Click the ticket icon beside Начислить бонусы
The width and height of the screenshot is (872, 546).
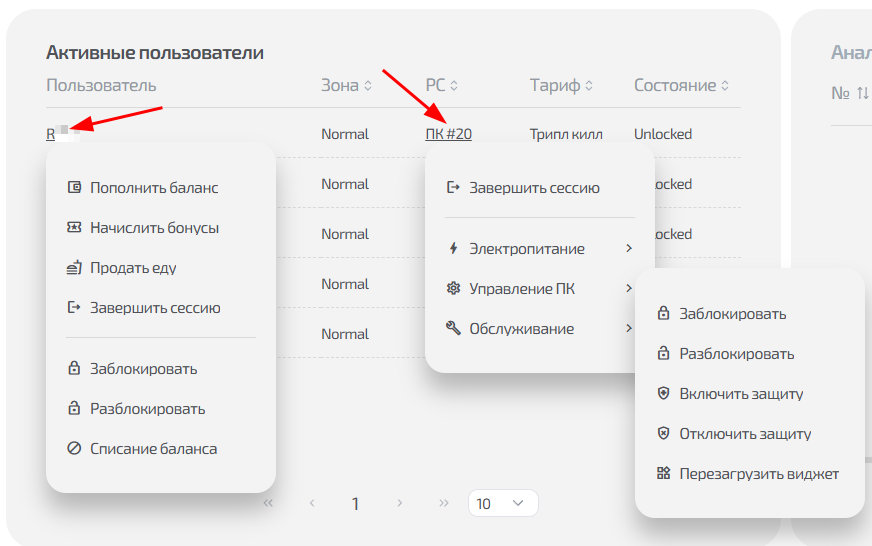click(73, 227)
